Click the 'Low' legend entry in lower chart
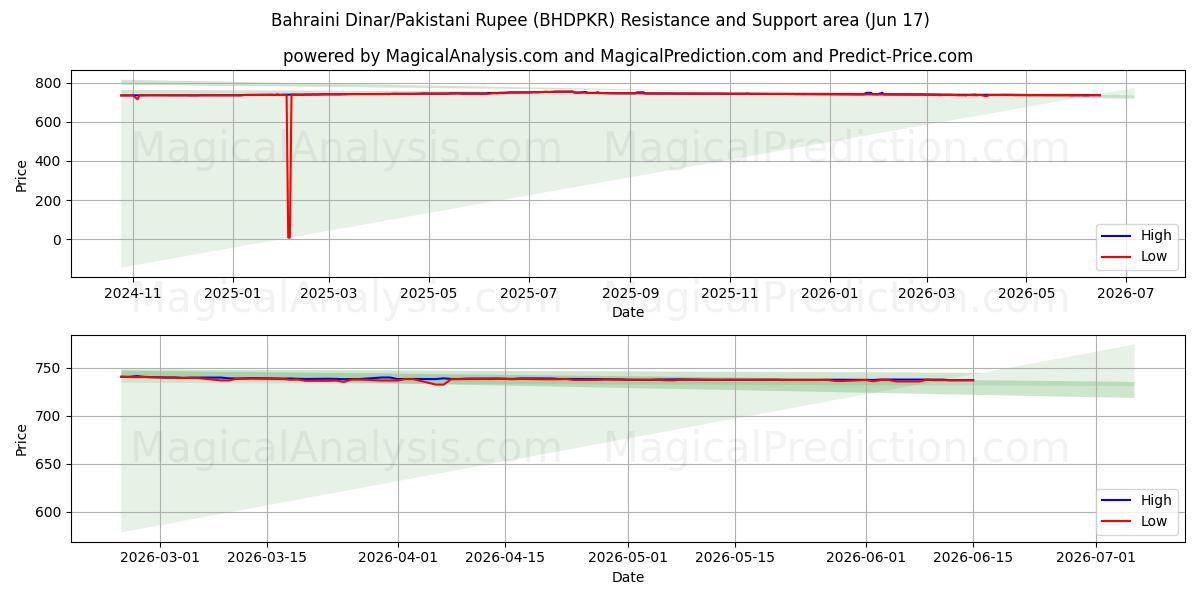The width and height of the screenshot is (1200, 600). coord(1134,520)
